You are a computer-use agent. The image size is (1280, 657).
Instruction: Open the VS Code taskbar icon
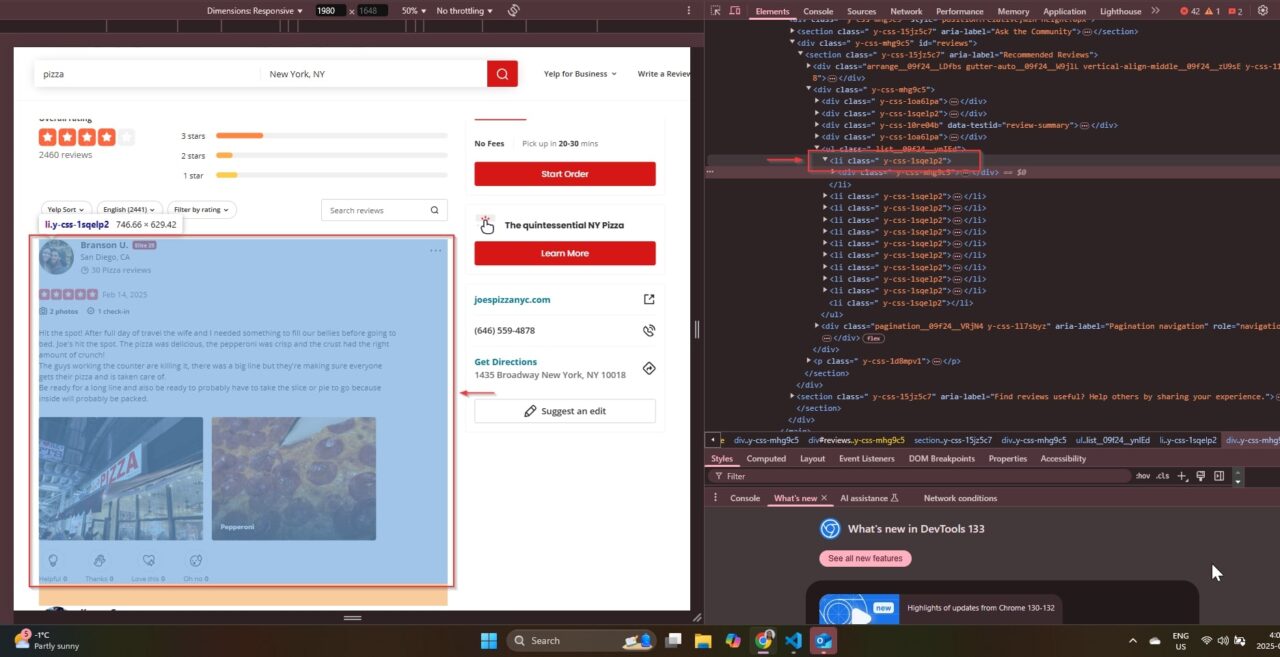coord(793,640)
